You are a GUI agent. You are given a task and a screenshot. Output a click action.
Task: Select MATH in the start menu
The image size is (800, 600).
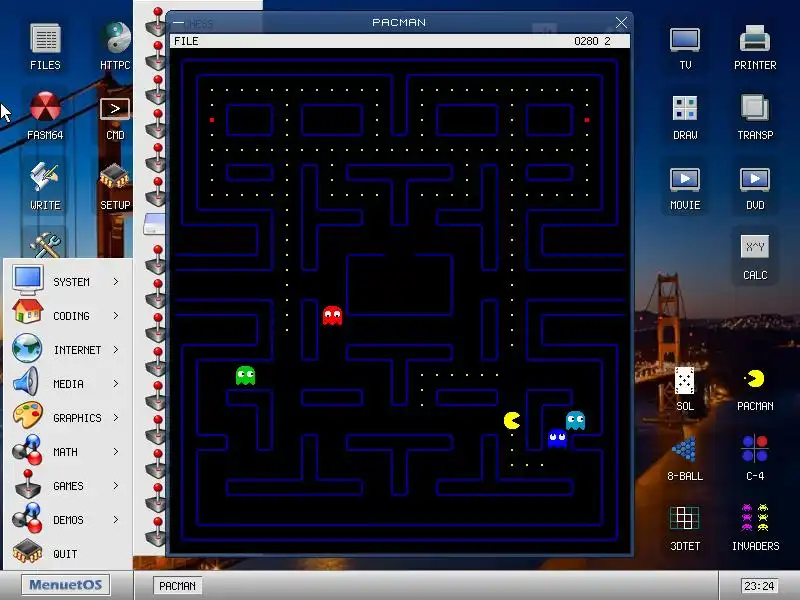tap(66, 452)
